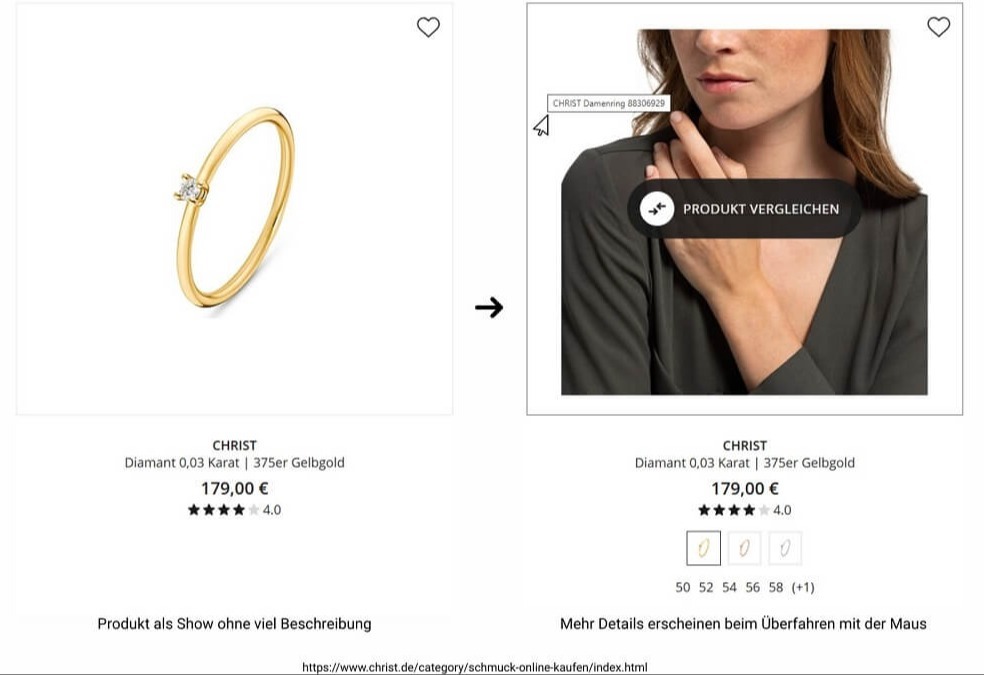Click the black arrow between the product cards
Image resolution: width=984 pixels, height=675 pixels.
(x=489, y=307)
